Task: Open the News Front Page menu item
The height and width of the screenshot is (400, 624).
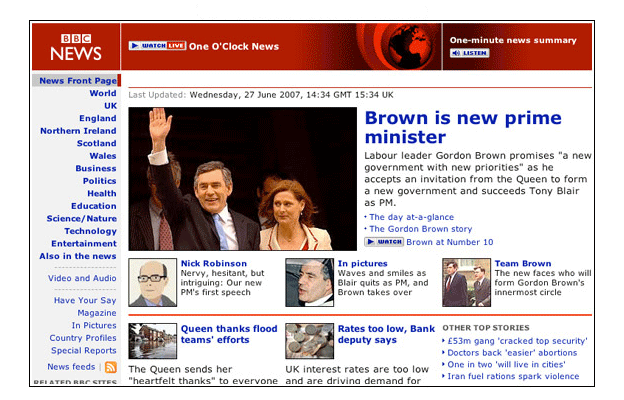Action: pyautogui.click(x=78, y=81)
